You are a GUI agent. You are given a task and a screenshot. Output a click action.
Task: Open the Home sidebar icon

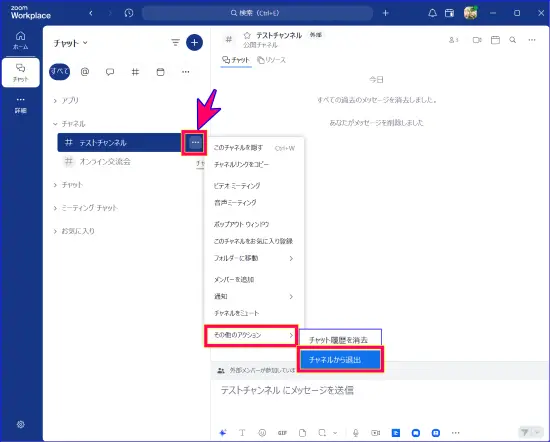pos(20,40)
